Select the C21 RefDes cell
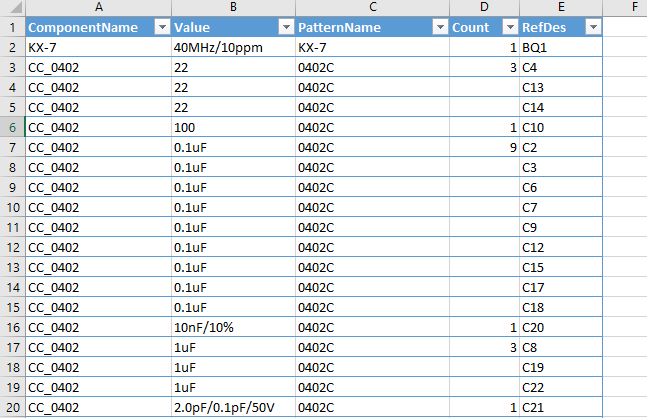Viewport: 647px width, 418px height. coord(561,408)
